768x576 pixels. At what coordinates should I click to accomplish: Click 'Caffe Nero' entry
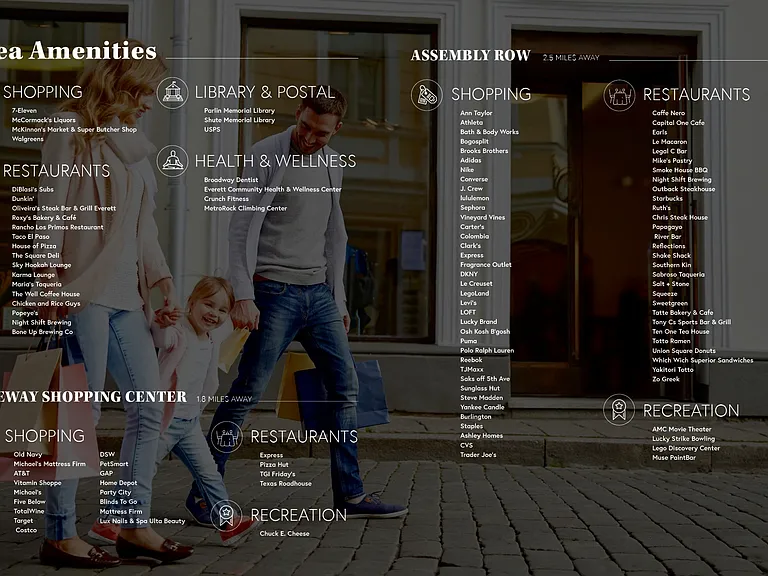[669, 113]
